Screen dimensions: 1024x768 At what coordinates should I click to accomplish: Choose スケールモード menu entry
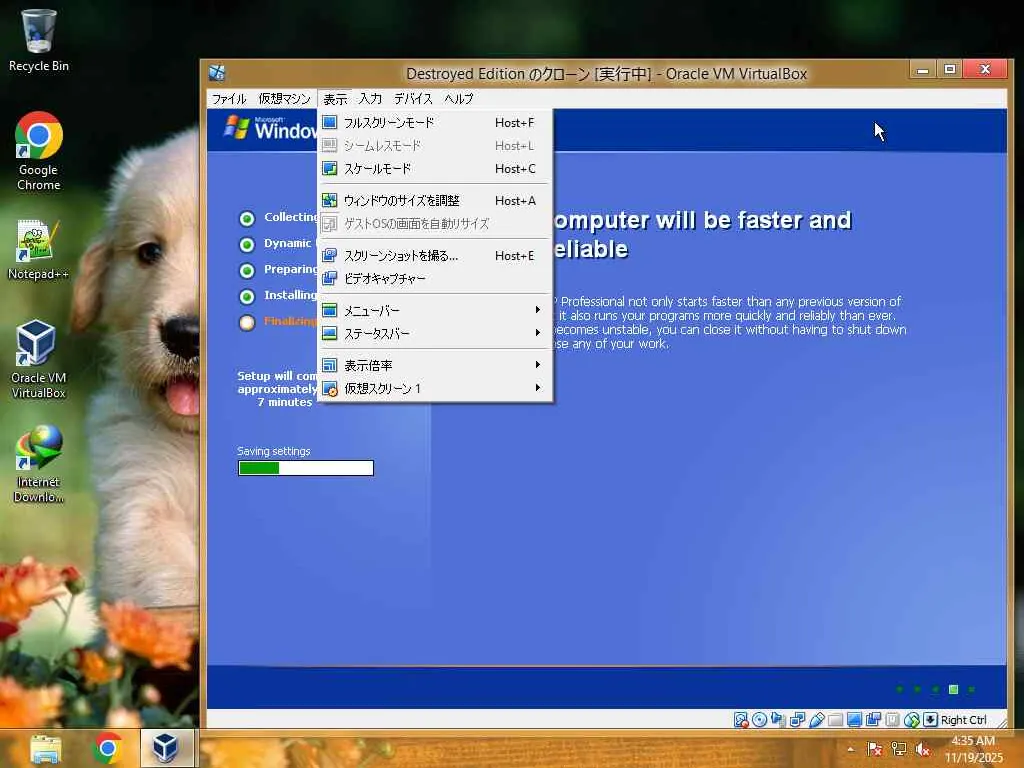point(435,168)
